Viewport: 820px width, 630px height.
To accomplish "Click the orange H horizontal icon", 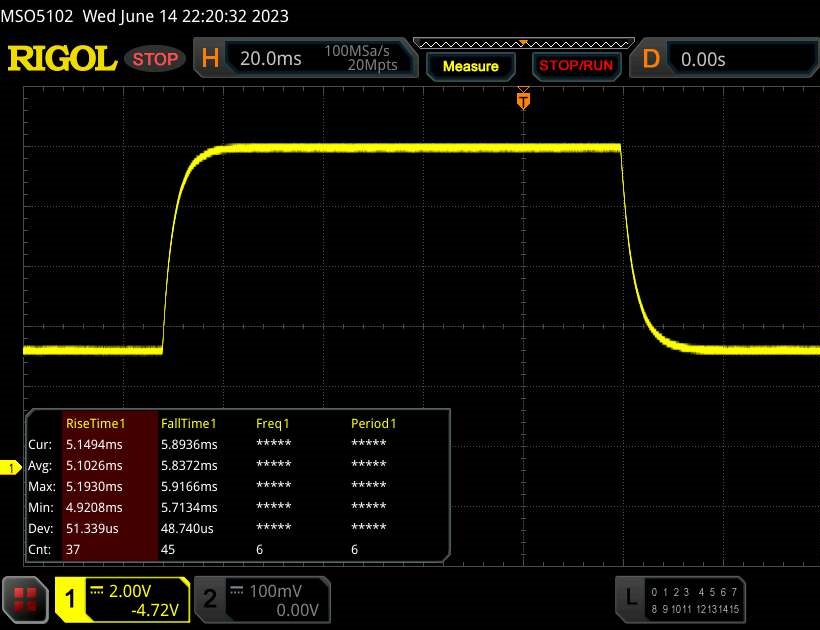I will pyautogui.click(x=210, y=59).
